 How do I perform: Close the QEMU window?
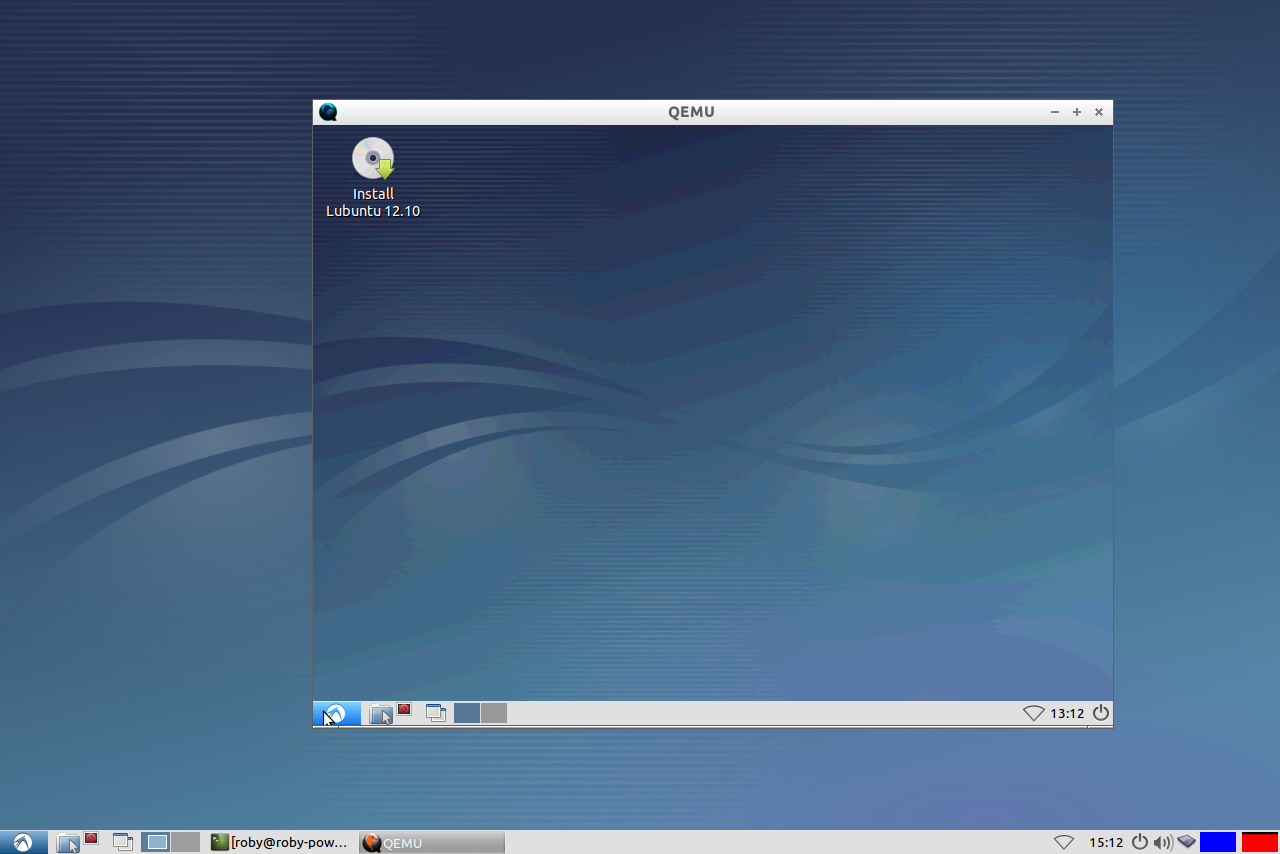point(1099,112)
